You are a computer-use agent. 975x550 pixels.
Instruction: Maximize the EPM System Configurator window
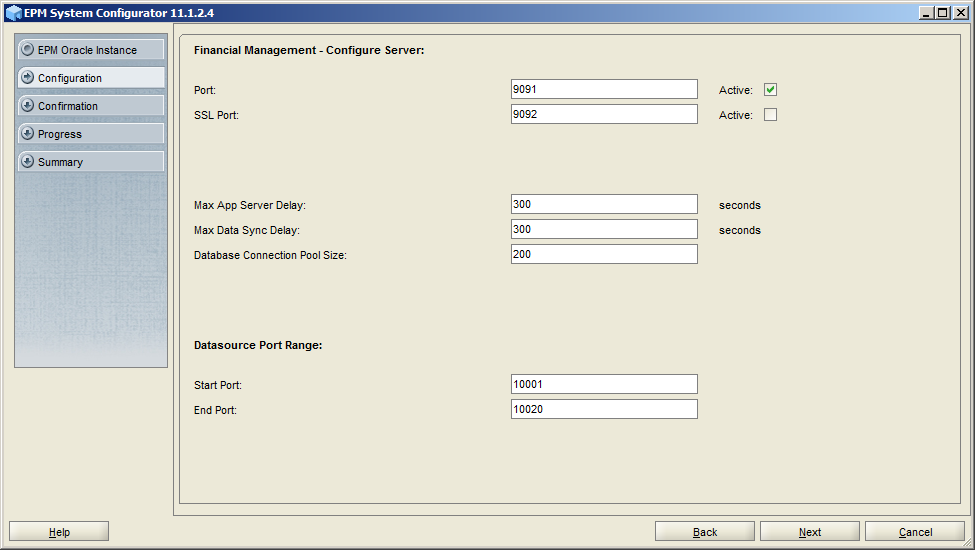pos(943,13)
